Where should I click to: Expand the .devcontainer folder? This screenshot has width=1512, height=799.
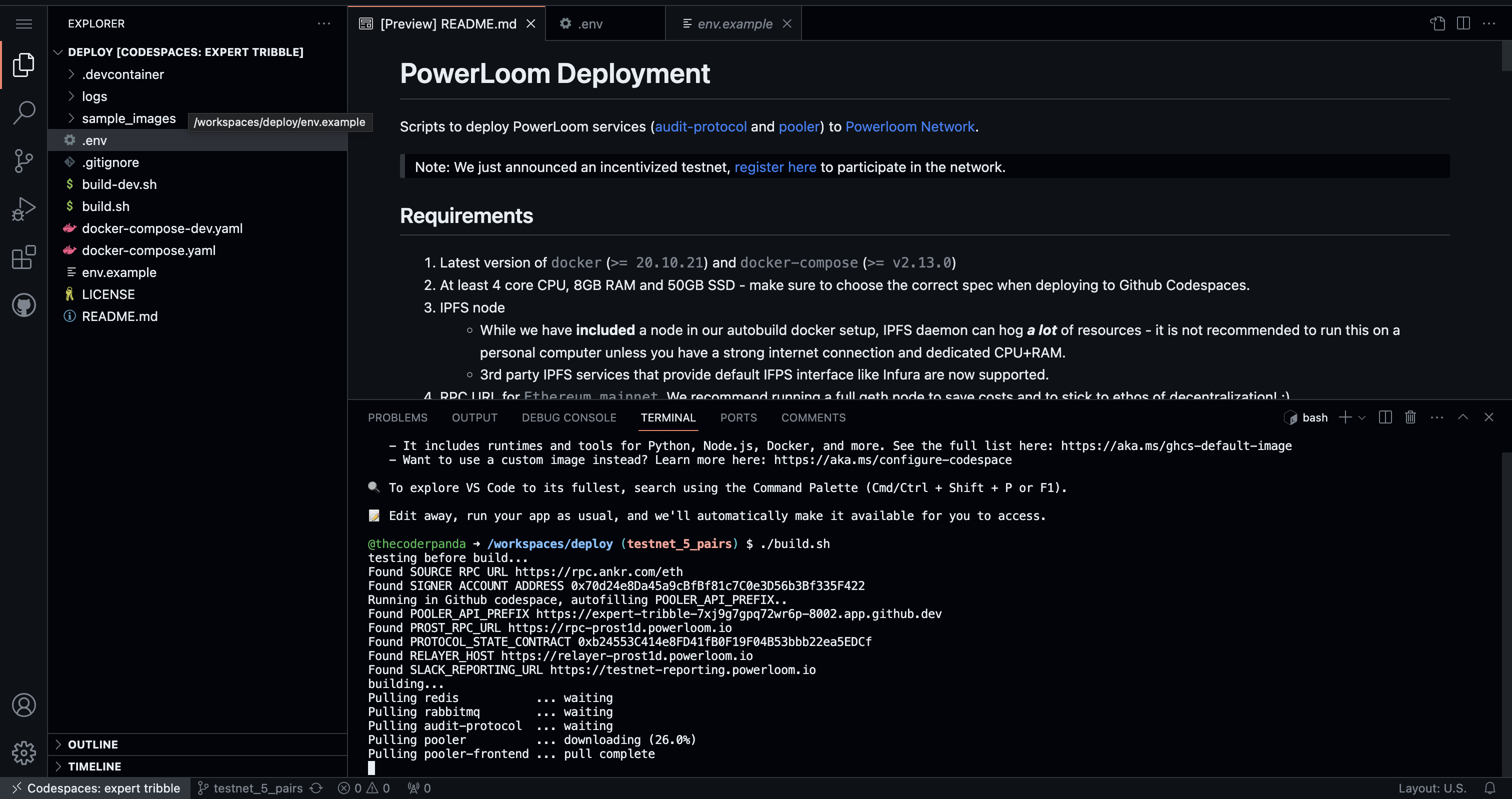(122, 74)
